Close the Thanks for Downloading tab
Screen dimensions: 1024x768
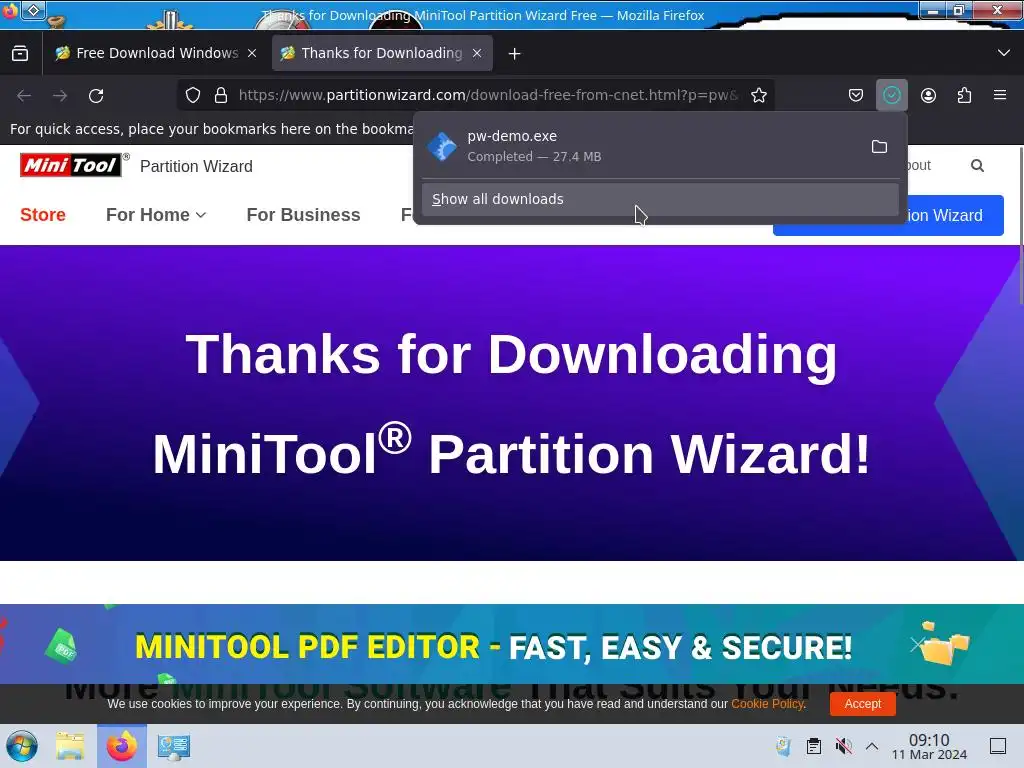[x=477, y=54]
